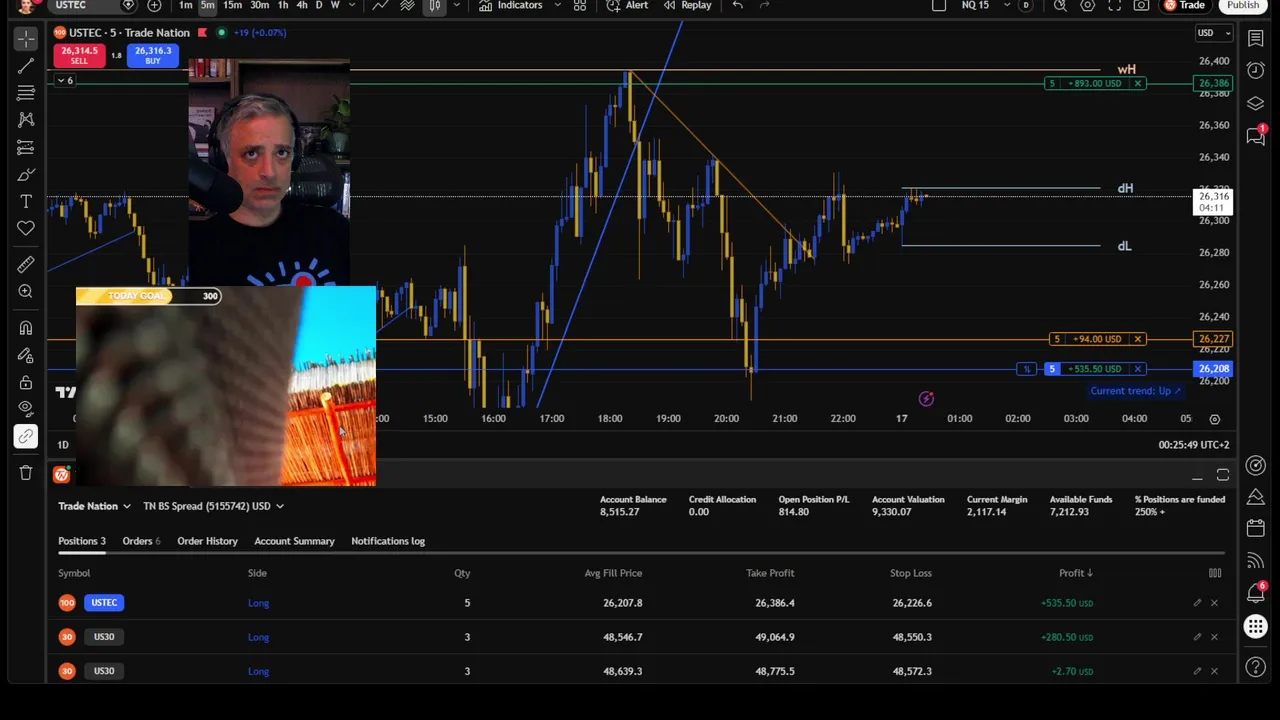Open the NQ 15 layout name dropdown

[x=984, y=5]
